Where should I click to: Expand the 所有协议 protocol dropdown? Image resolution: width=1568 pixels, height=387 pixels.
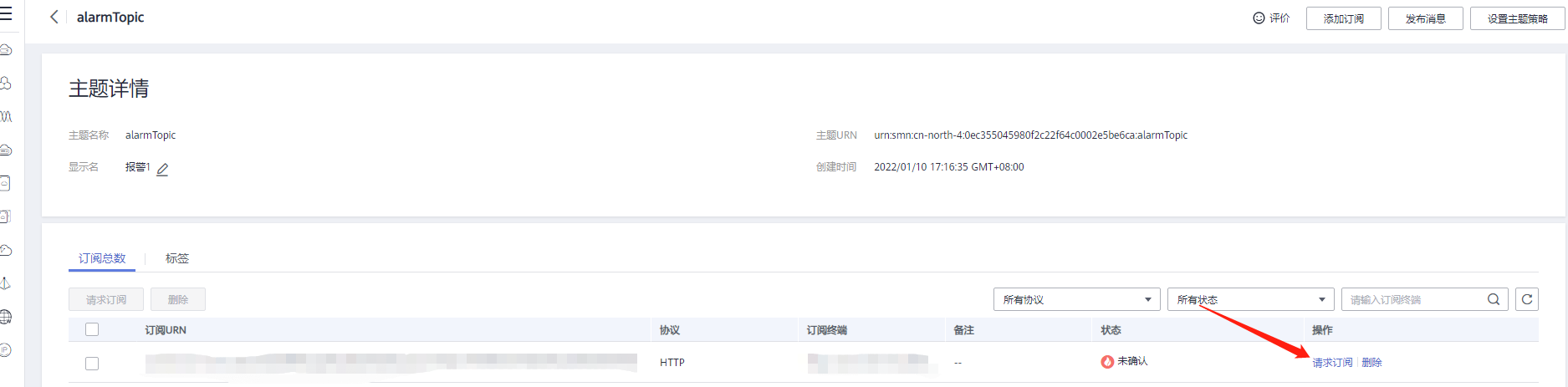click(x=1076, y=299)
